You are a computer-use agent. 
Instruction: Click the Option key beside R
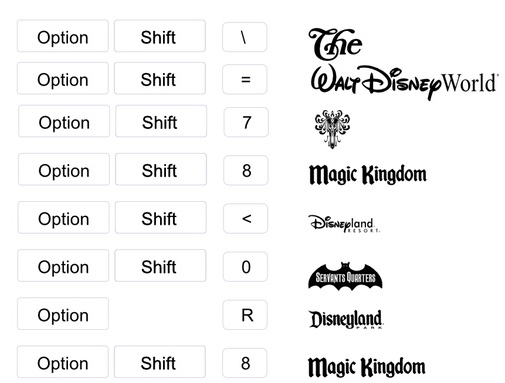63,314
